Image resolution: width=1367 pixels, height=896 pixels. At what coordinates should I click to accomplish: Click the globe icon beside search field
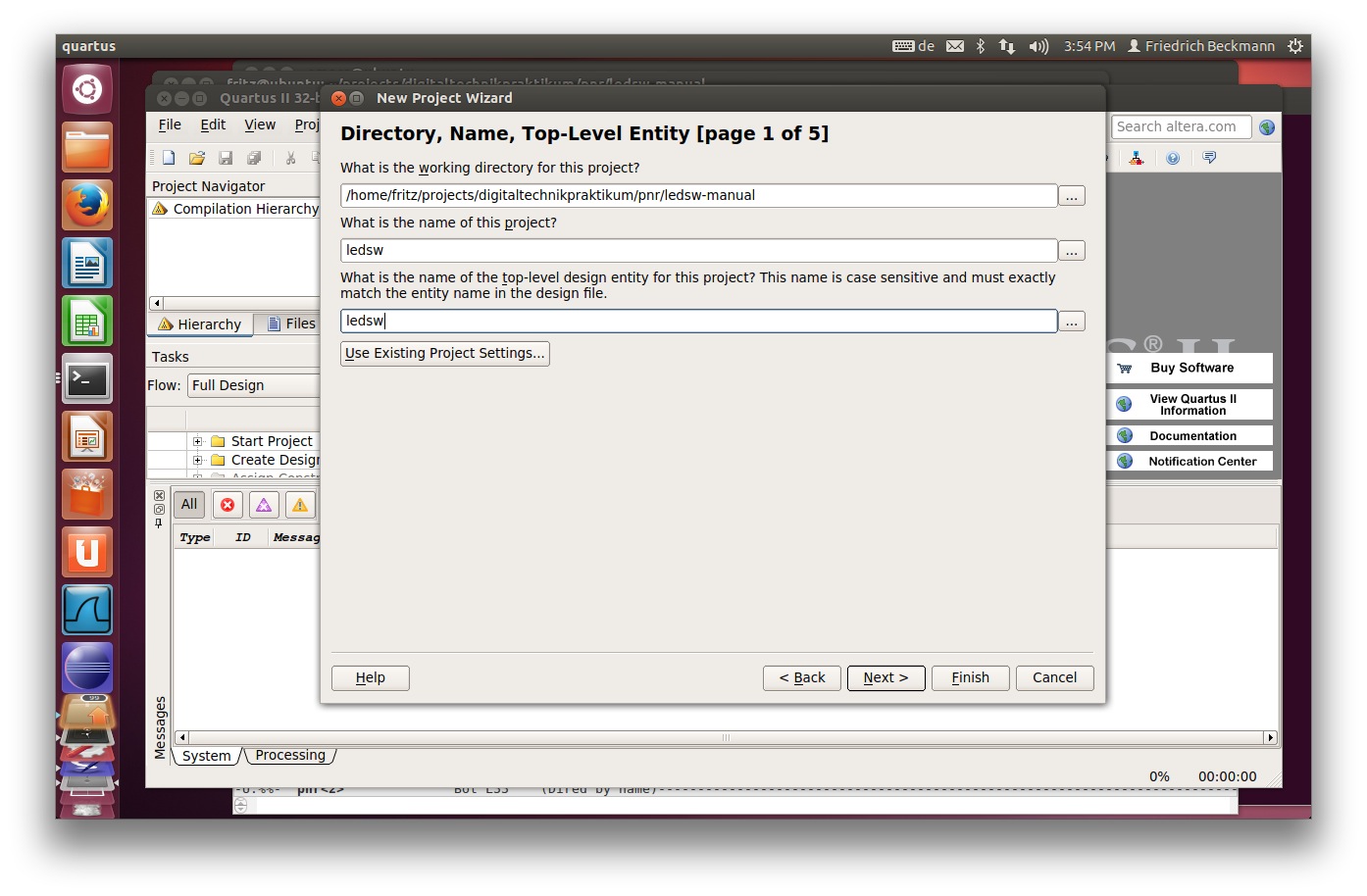[1267, 127]
